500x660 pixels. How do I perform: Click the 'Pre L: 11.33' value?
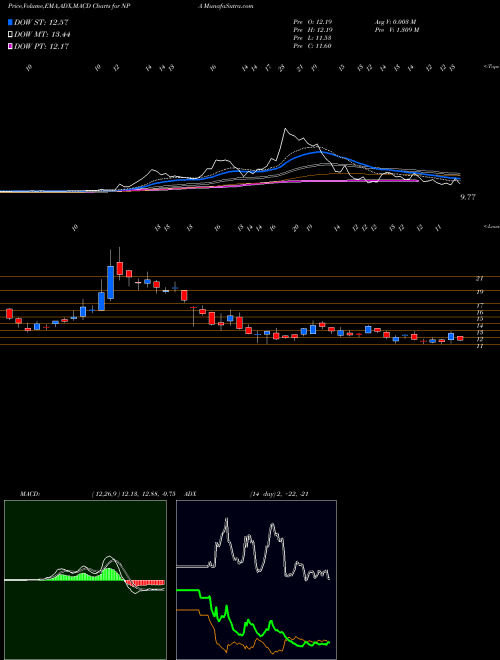[x=313, y=37]
